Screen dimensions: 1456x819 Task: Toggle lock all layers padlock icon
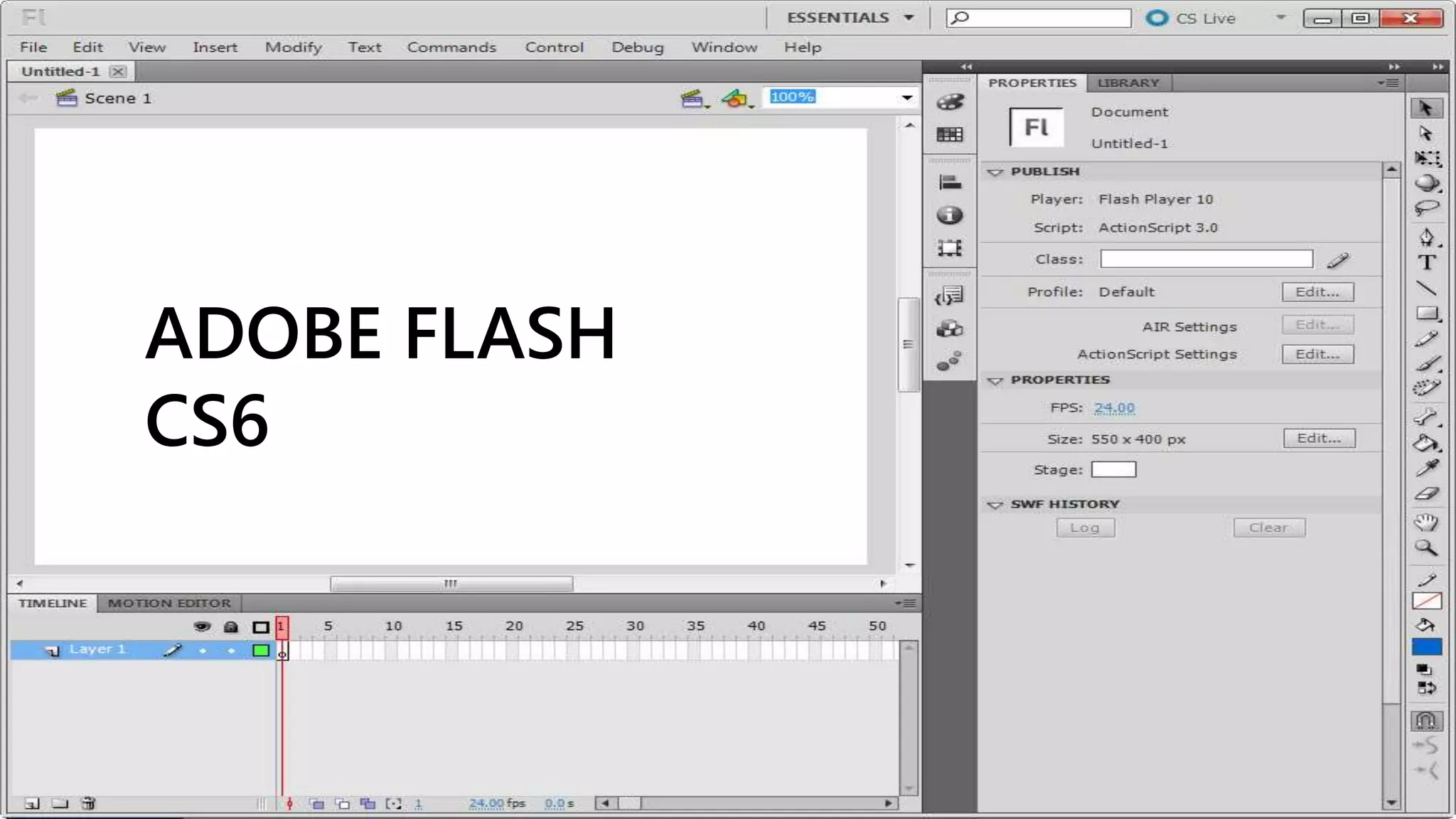coord(230,626)
